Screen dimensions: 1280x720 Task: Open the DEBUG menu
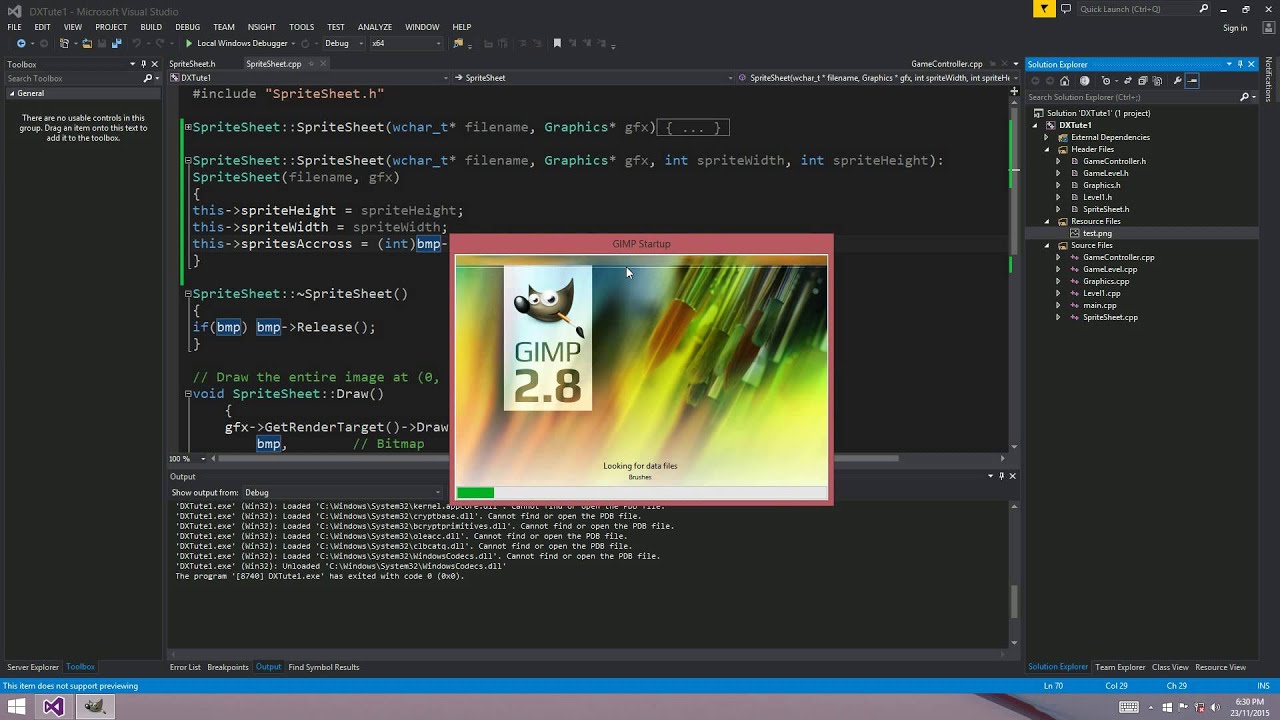187,27
